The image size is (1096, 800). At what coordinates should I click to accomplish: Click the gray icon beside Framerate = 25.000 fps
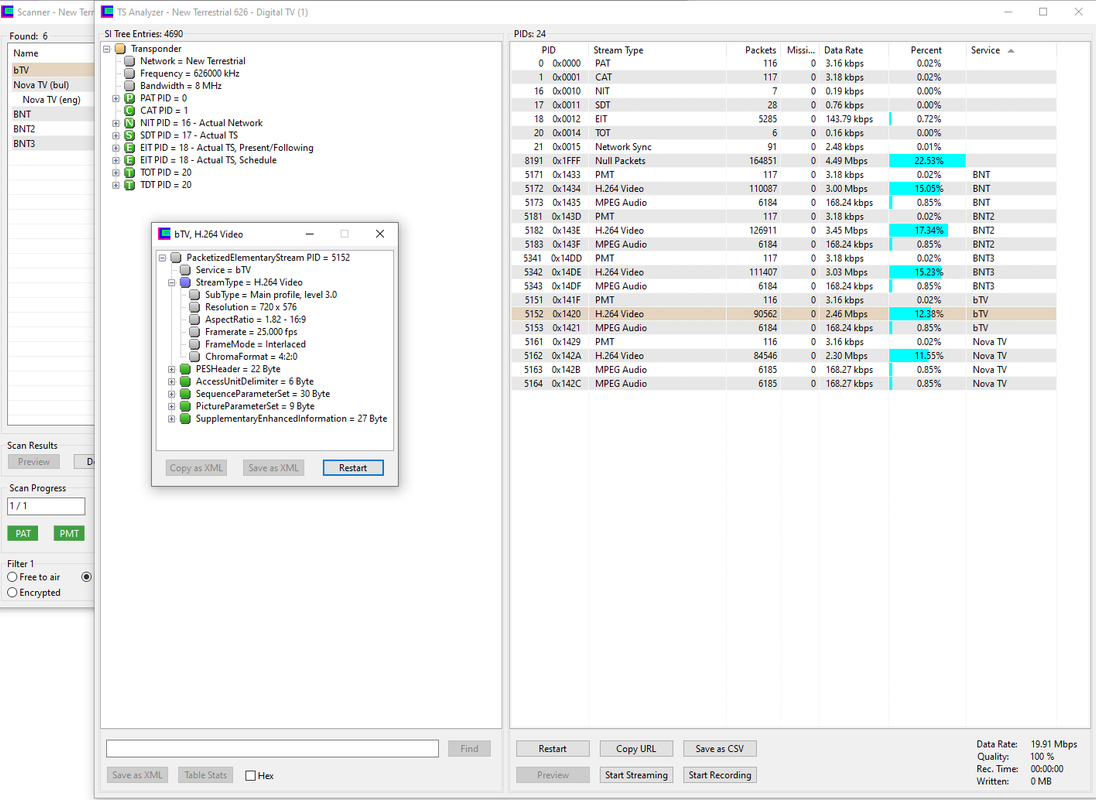point(194,332)
